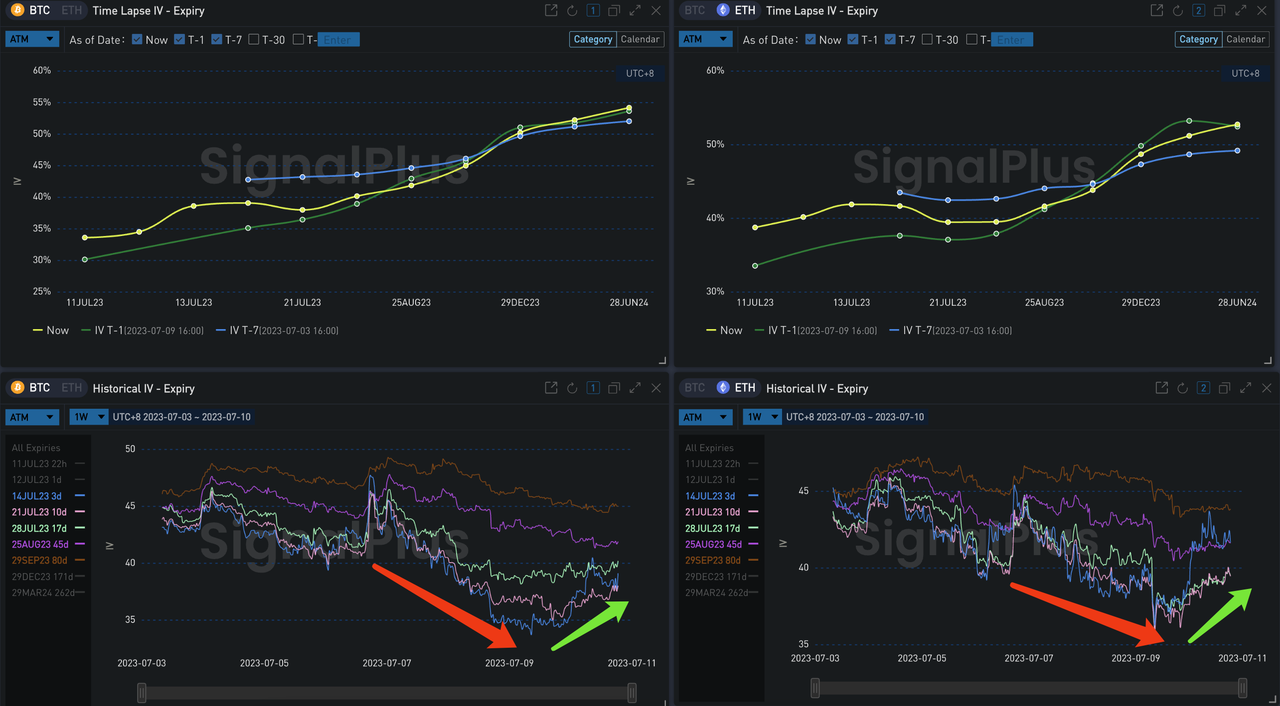Pop out the BTC Time Lapse IV panel
The width and height of the screenshot is (1280, 706).
point(551,11)
